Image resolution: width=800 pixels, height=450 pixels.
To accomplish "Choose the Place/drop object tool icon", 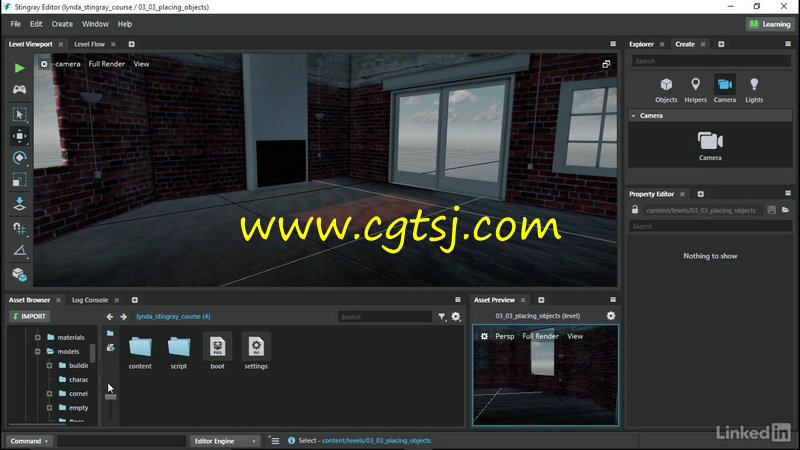I will click(x=19, y=204).
